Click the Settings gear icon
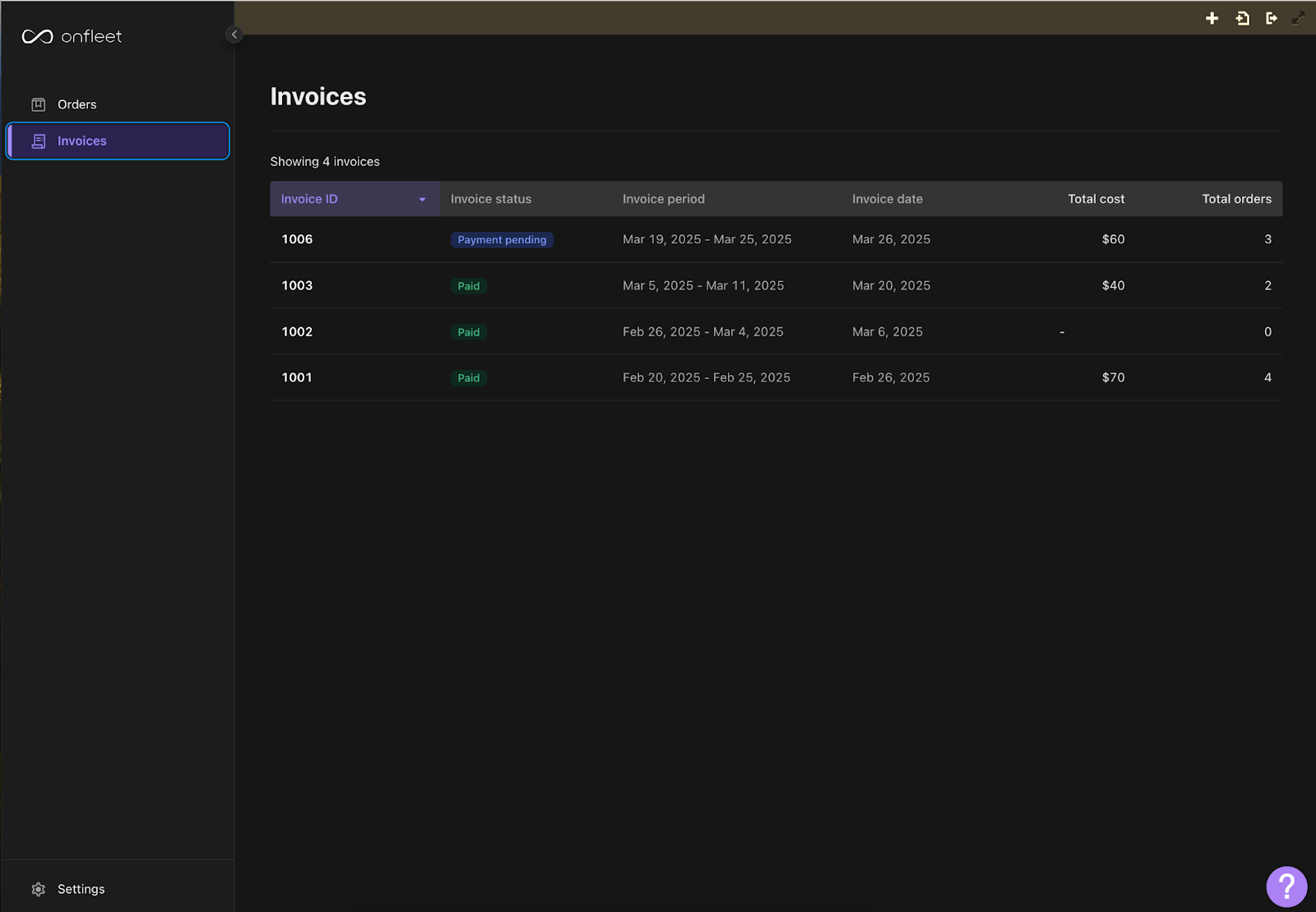 coord(39,889)
